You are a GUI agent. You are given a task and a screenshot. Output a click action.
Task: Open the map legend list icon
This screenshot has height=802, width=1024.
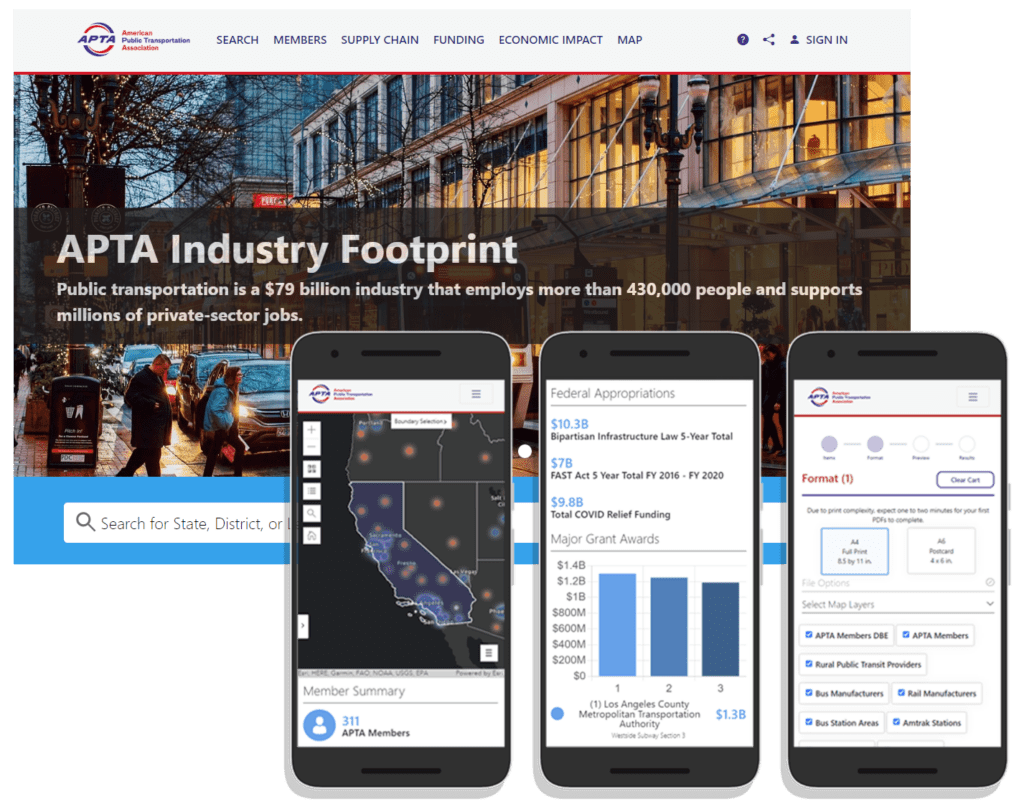[311, 491]
